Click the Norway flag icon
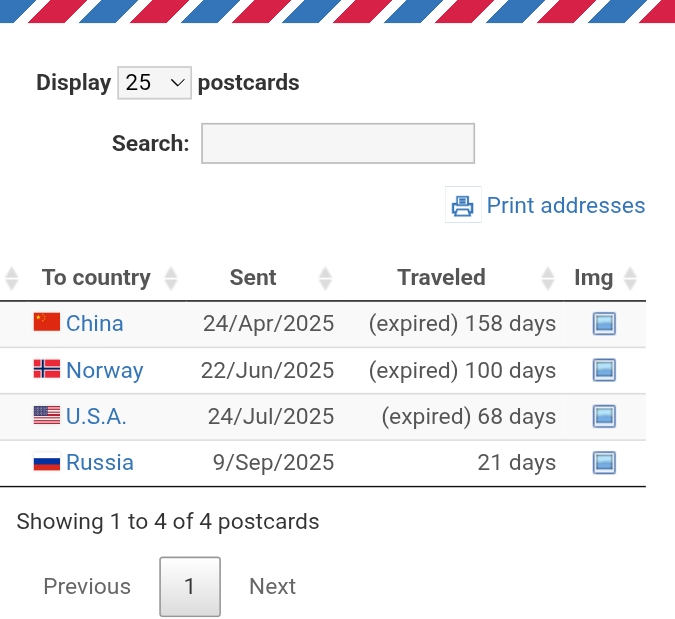Screen dimensions: 675x619 click(47, 369)
